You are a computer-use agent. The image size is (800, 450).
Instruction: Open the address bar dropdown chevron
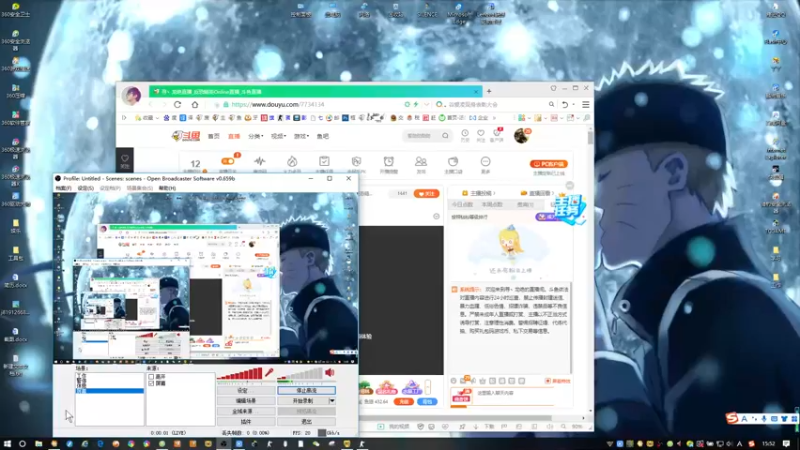[427, 105]
